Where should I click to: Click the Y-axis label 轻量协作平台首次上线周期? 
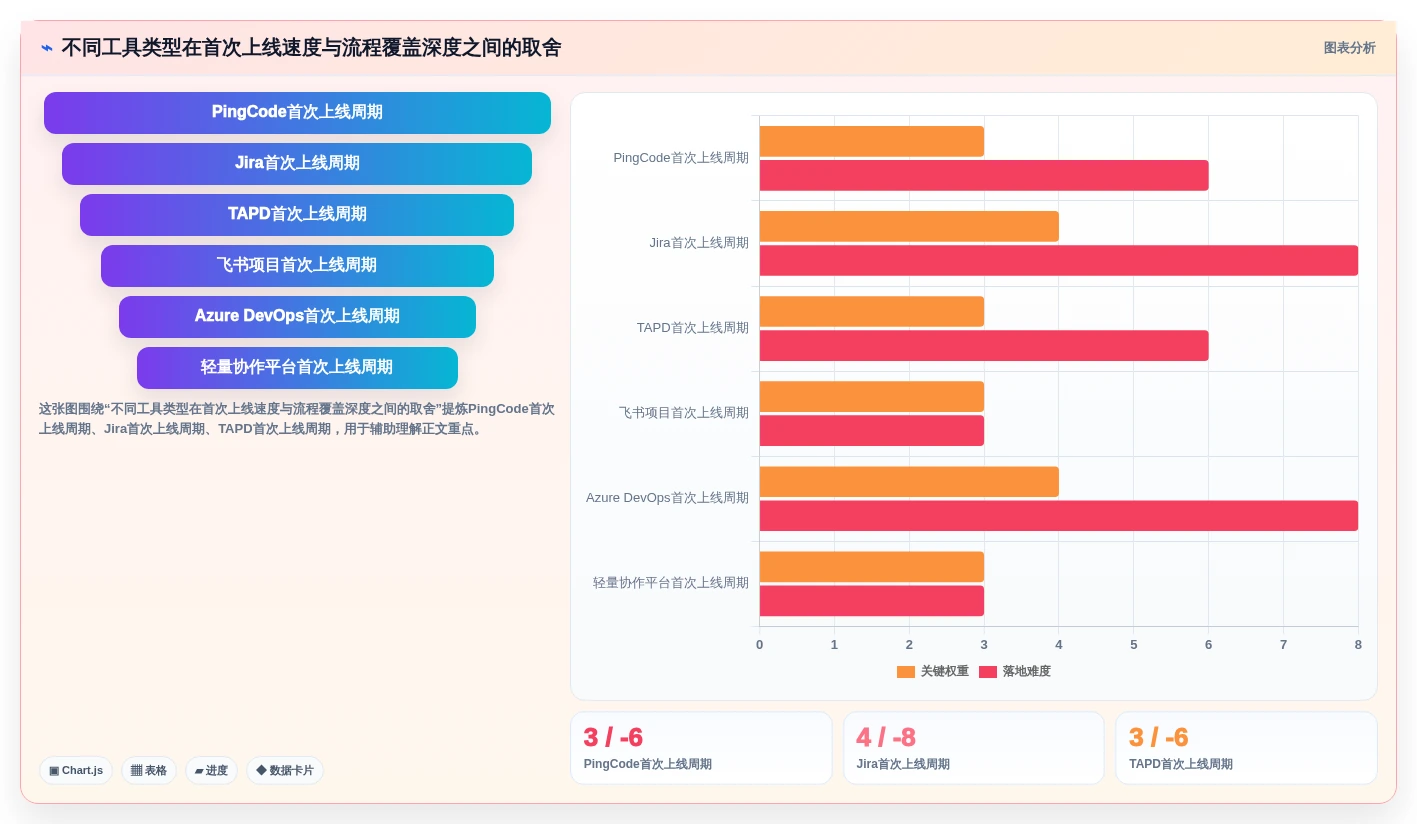click(x=671, y=583)
